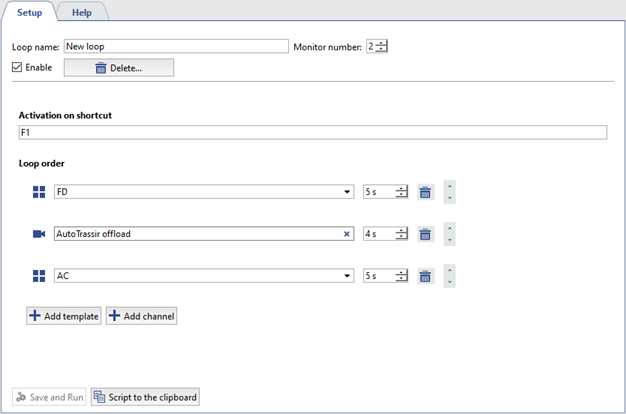
Task: Switch to the Help tab
Action: [81, 12]
